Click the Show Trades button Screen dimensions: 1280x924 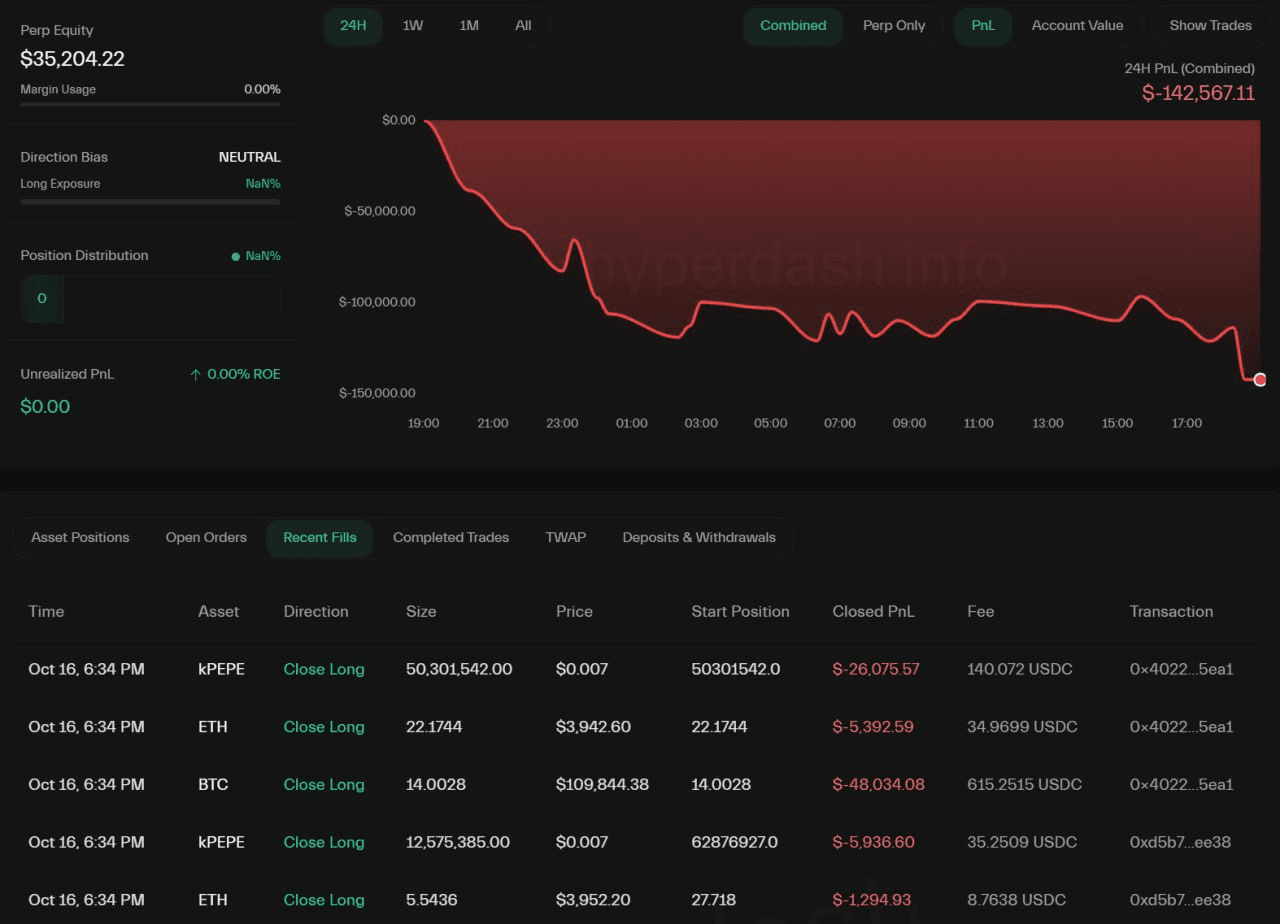pos(1210,26)
